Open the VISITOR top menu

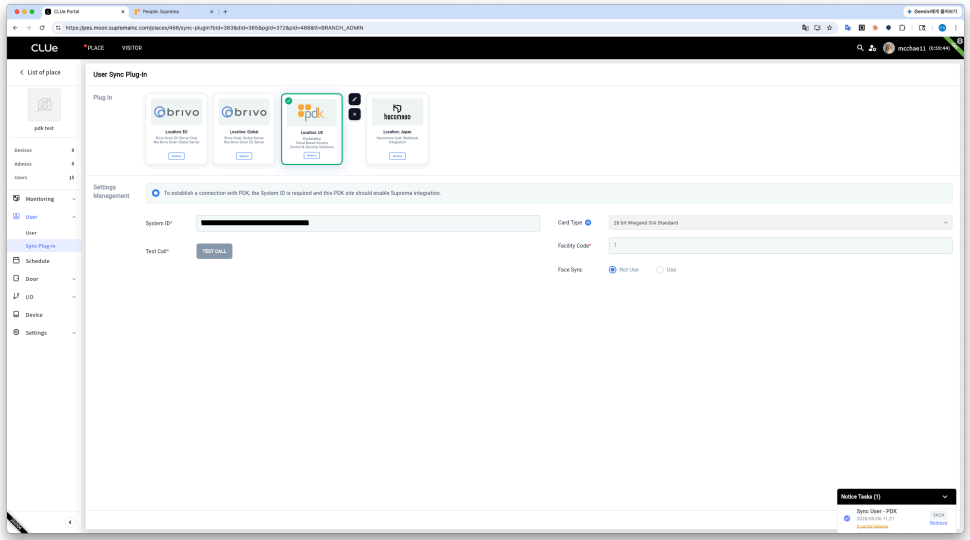[x=132, y=48]
